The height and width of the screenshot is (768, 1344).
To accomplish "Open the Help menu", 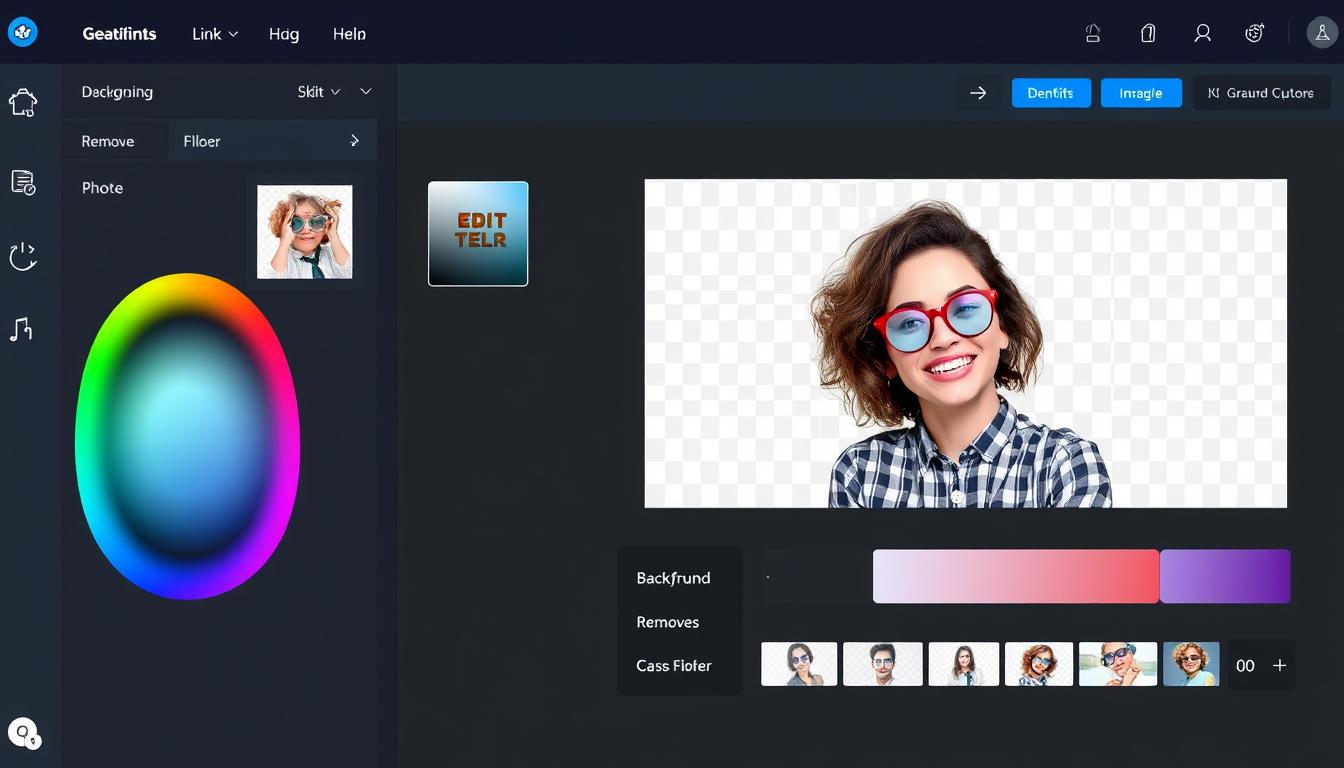I will (349, 34).
